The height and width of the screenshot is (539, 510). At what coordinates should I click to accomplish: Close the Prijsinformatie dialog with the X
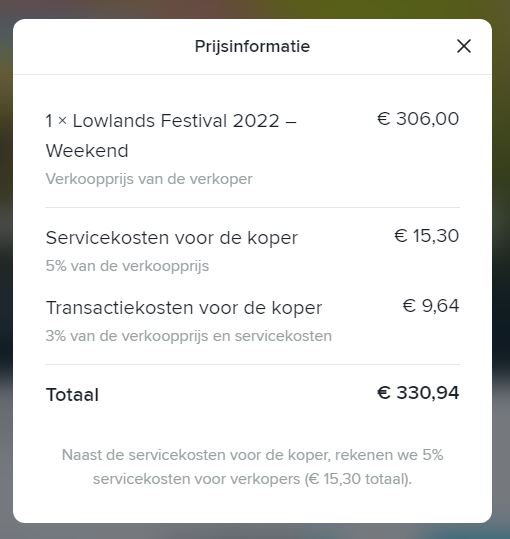(464, 46)
